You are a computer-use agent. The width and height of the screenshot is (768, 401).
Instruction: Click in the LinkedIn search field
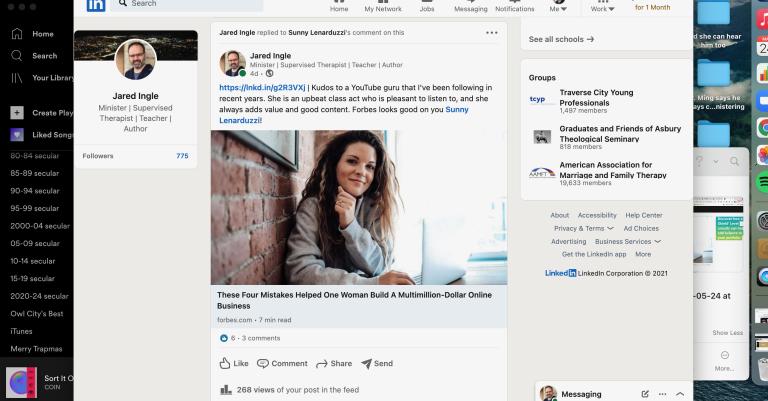click(186, 4)
